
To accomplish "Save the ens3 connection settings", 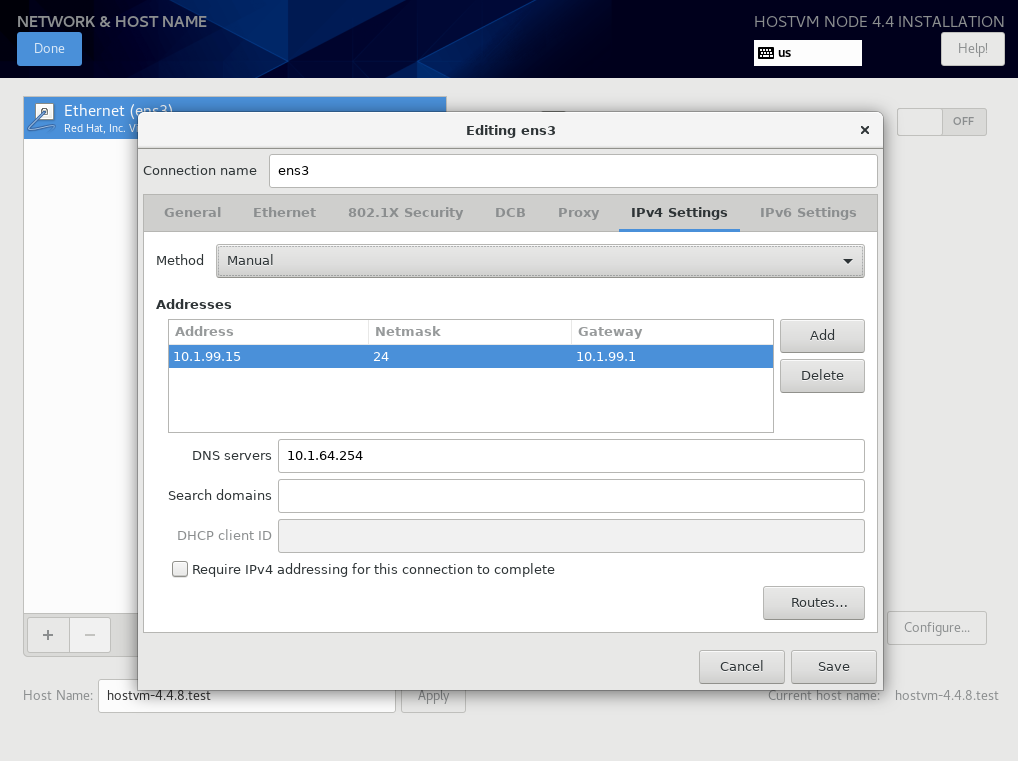I will pos(834,667).
